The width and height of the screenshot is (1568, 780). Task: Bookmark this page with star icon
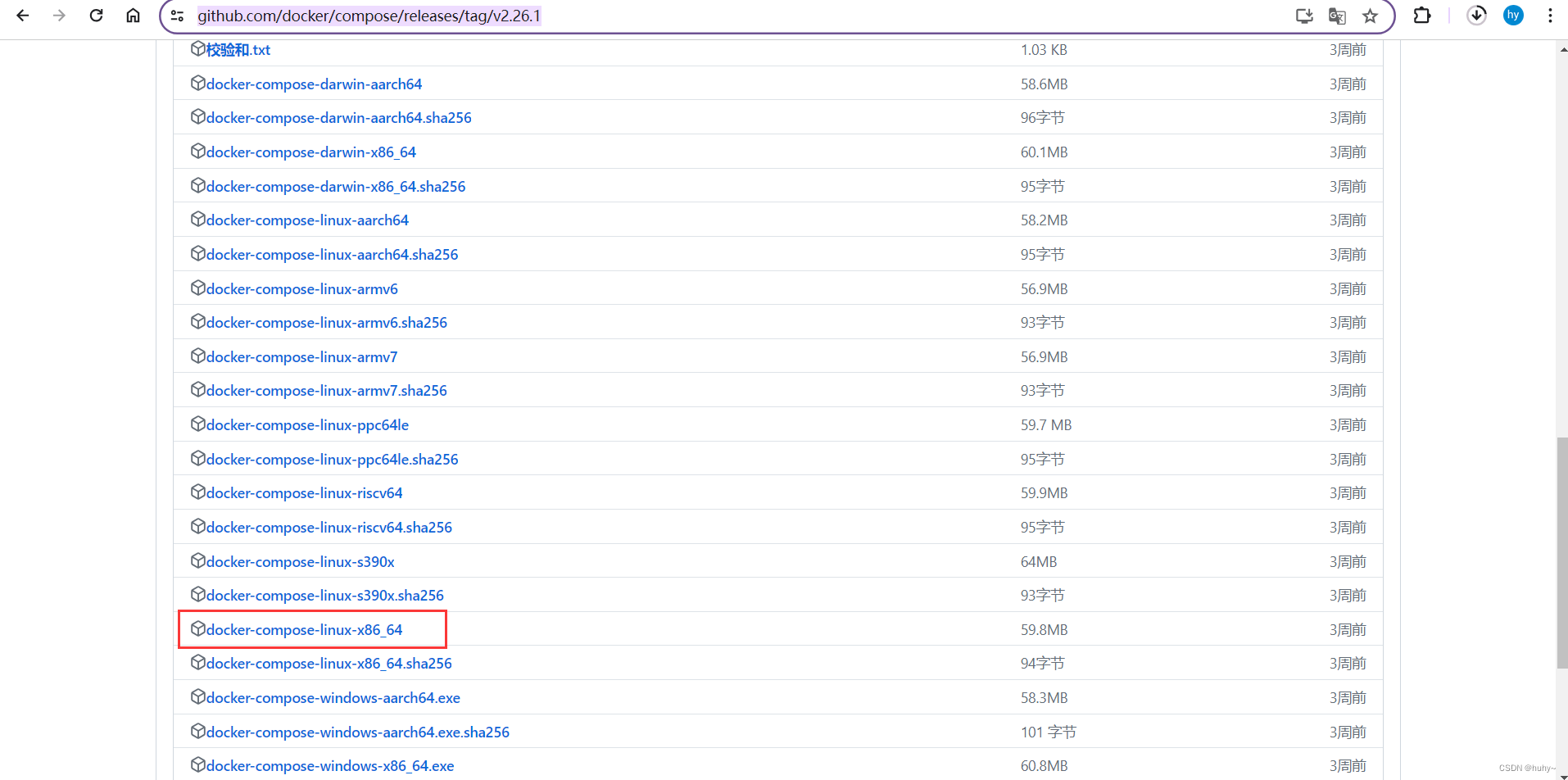(1370, 16)
